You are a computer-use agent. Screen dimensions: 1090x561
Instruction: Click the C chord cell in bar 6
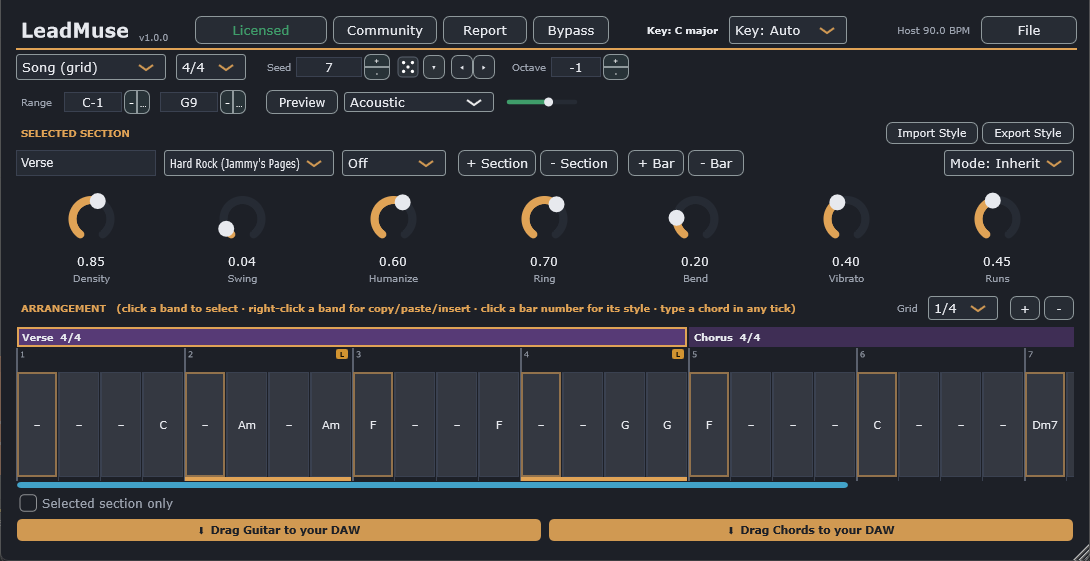click(877, 425)
